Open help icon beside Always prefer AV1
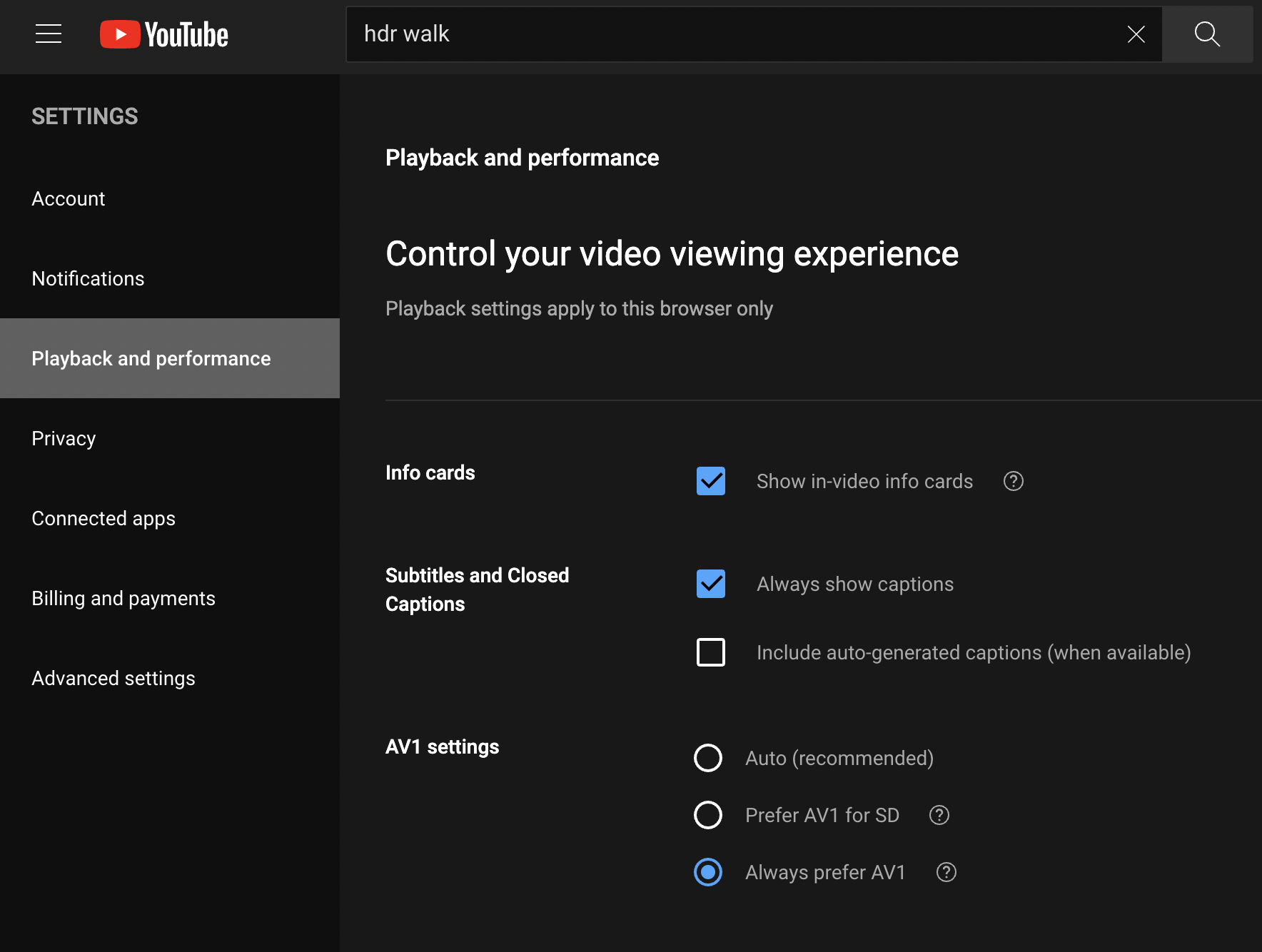 [946, 872]
